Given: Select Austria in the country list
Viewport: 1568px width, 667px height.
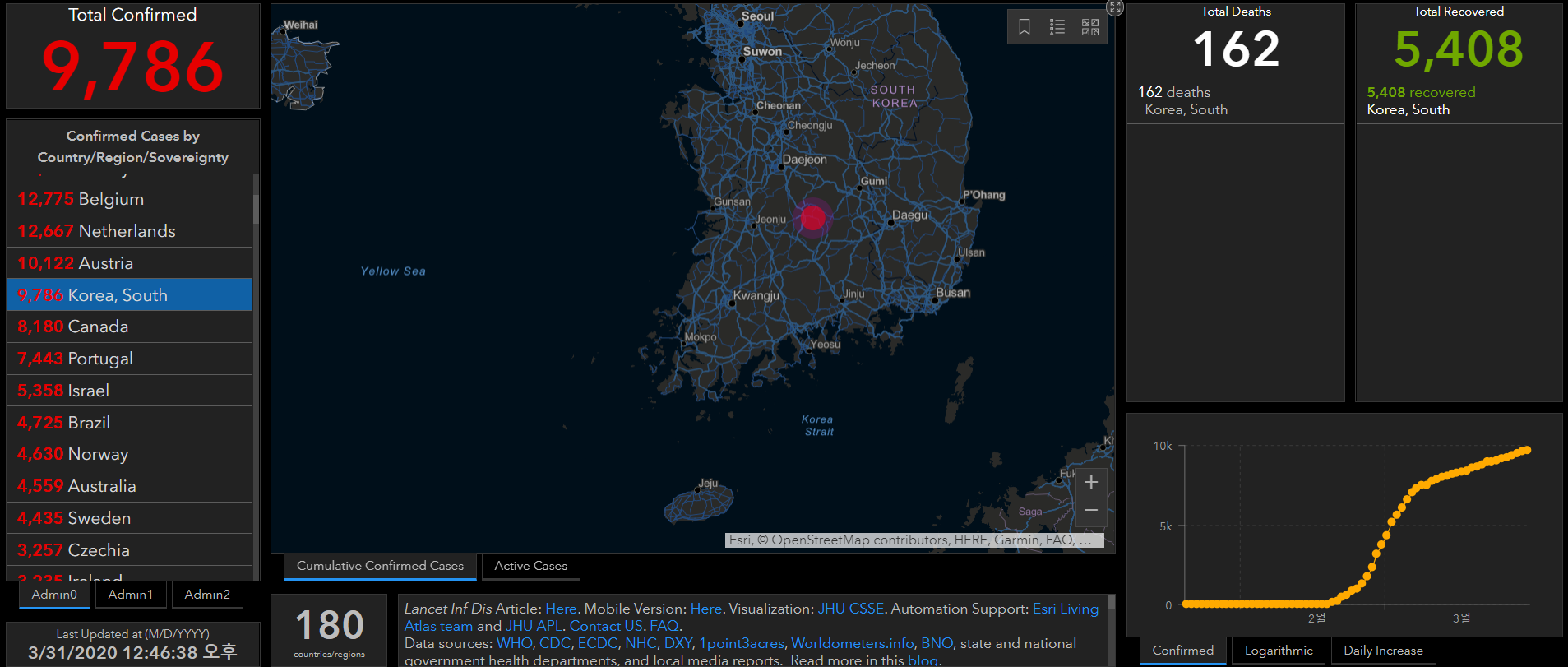Looking at the screenshot, I should (x=129, y=263).
